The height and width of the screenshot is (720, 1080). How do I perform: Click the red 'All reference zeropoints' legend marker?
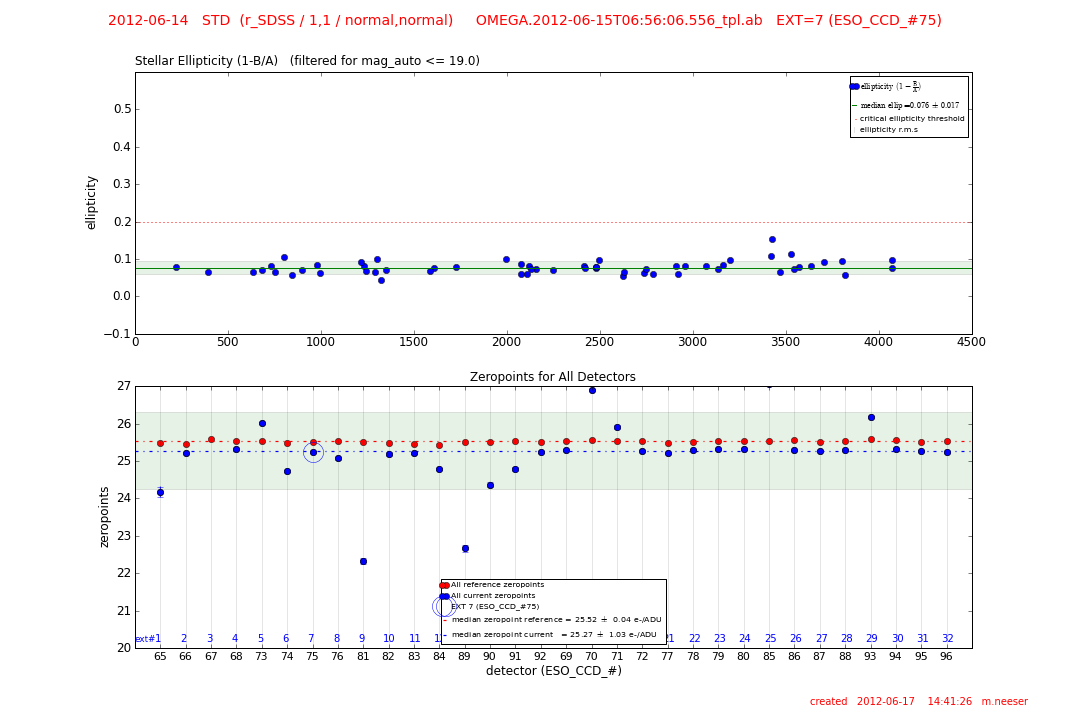point(444,585)
